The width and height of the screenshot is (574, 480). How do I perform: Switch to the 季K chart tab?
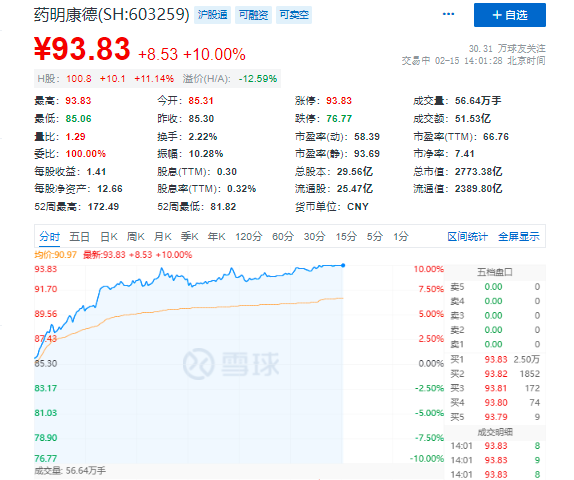pyautogui.click(x=189, y=237)
